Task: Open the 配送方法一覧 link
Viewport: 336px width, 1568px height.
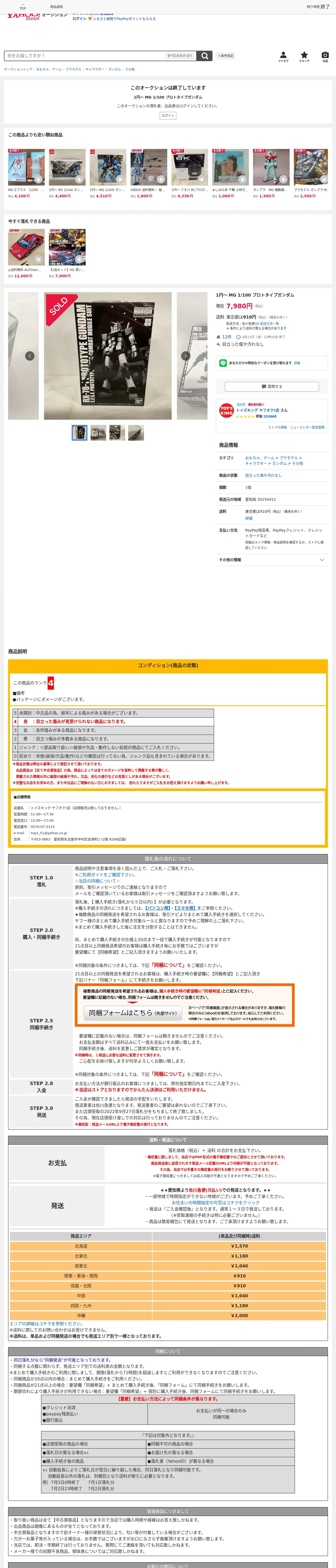Action: tap(270, 323)
